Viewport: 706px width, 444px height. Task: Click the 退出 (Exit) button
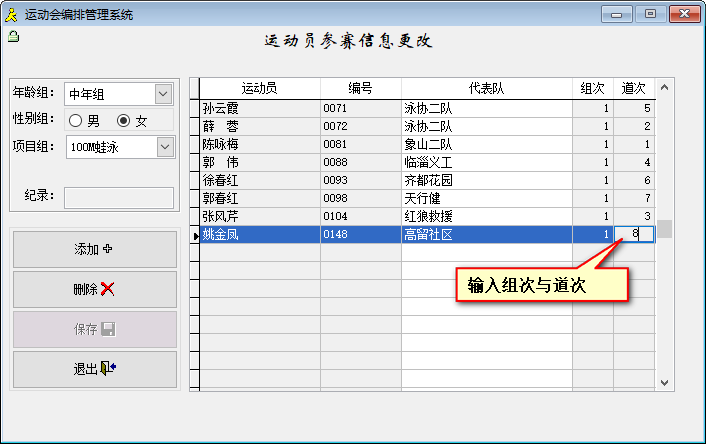(94, 369)
